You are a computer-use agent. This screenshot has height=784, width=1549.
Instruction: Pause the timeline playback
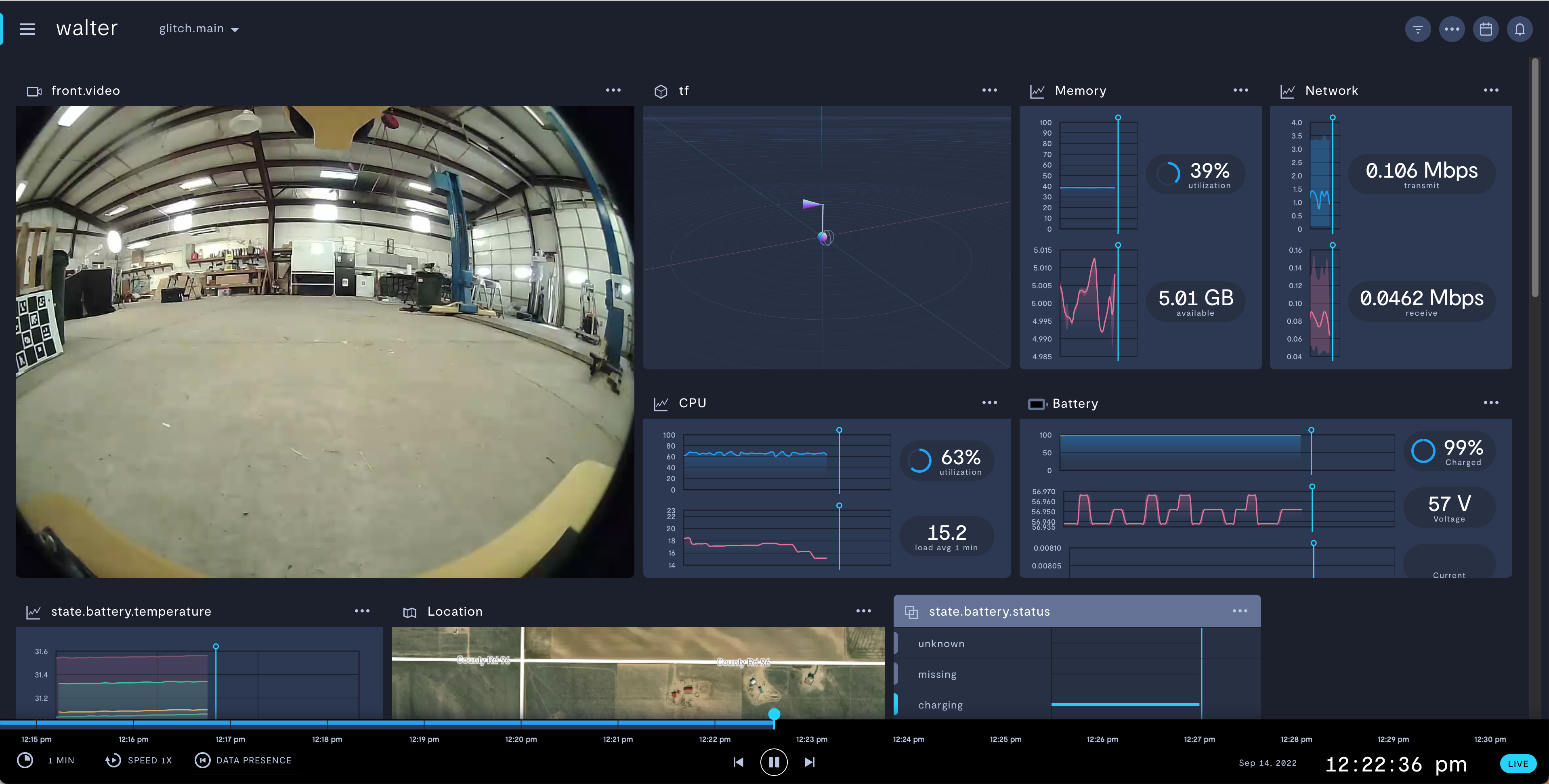coord(773,762)
